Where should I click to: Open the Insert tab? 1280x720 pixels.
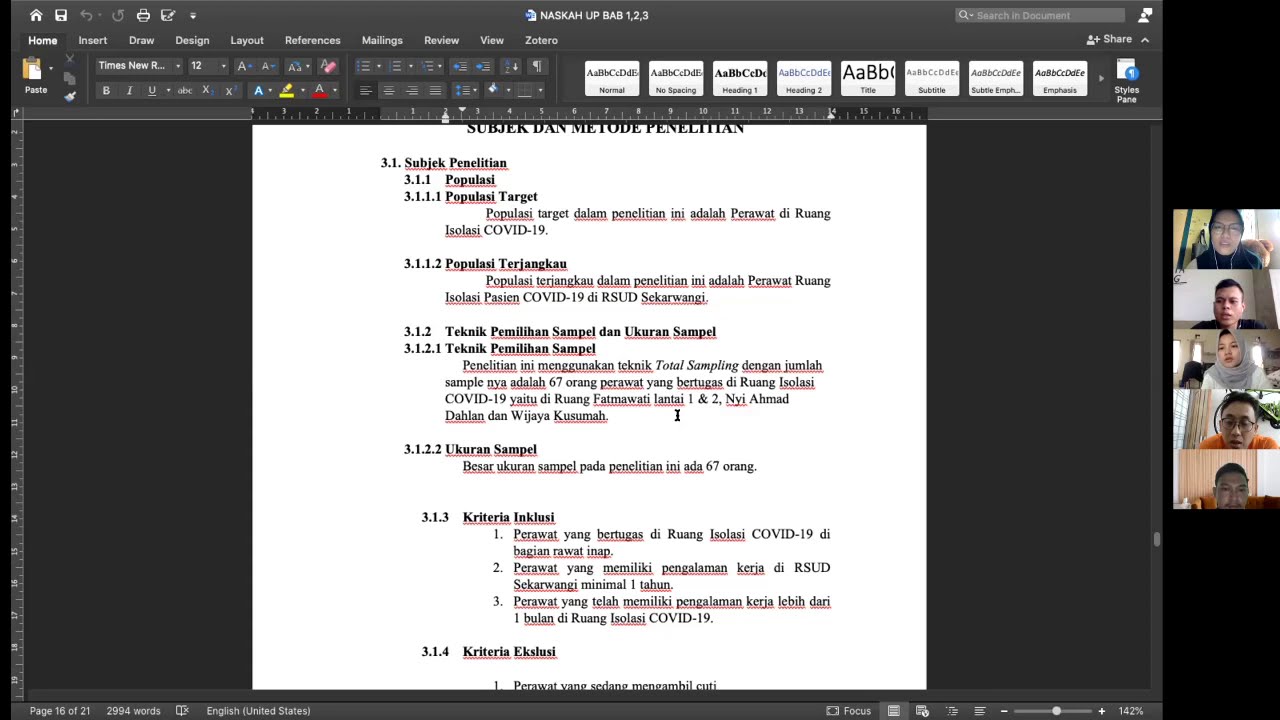pos(93,40)
